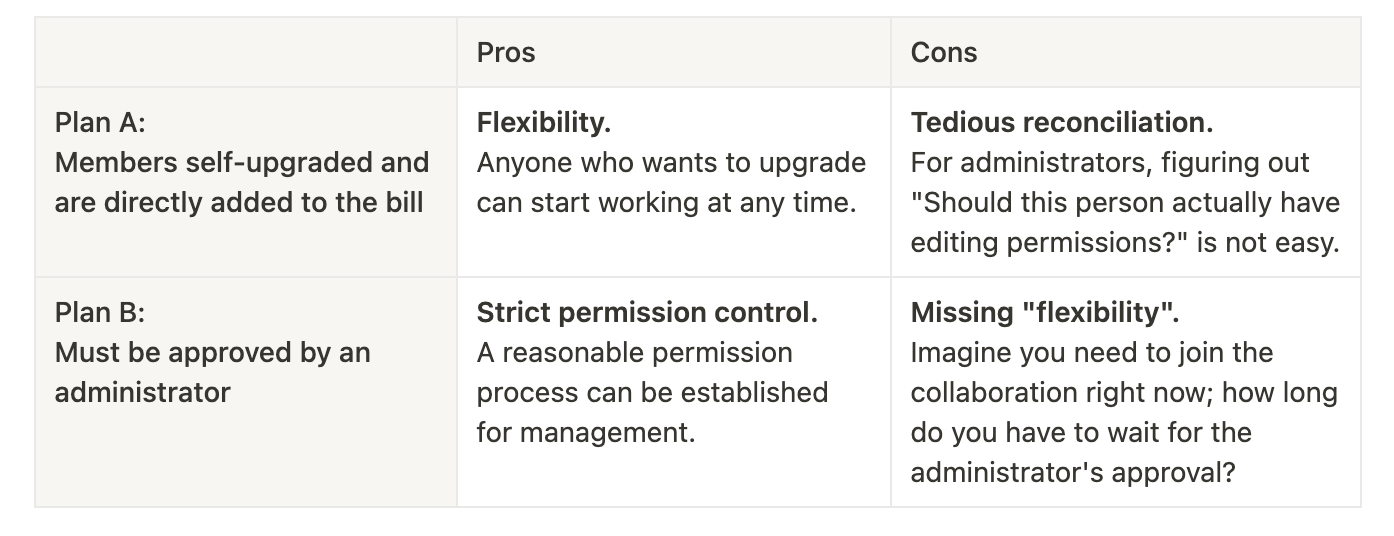Click text 'administrator's approval?'
The width and height of the screenshot is (1394, 536).
[1073, 473]
